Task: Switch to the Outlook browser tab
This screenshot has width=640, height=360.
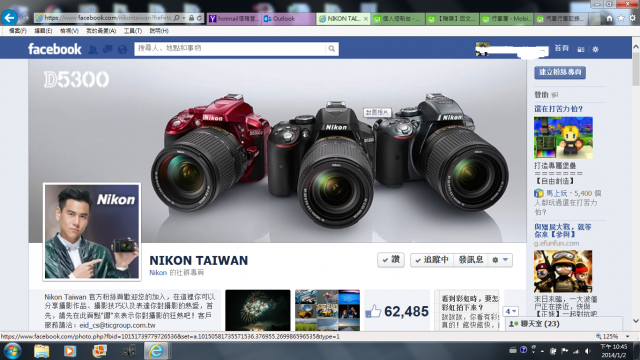Action: click(x=289, y=19)
